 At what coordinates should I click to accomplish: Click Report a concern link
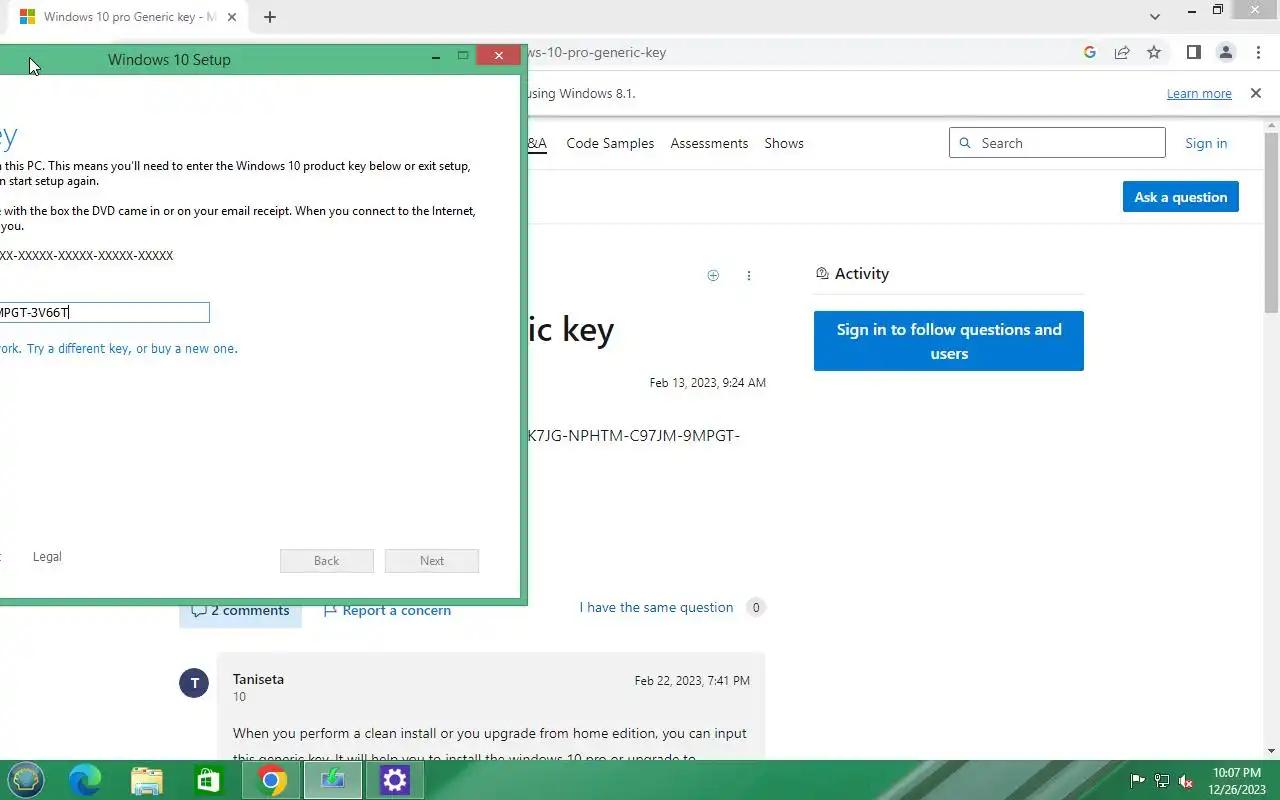(387, 610)
